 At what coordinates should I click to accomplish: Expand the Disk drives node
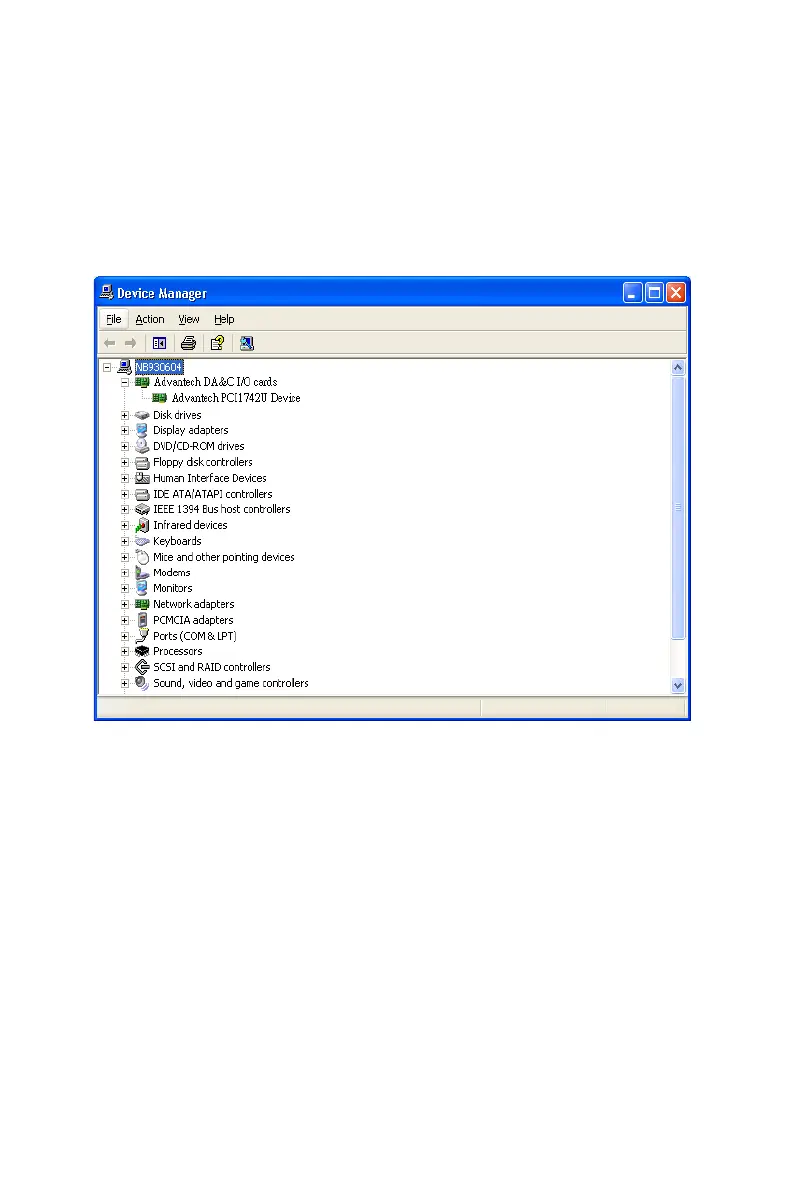tap(125, 415)
